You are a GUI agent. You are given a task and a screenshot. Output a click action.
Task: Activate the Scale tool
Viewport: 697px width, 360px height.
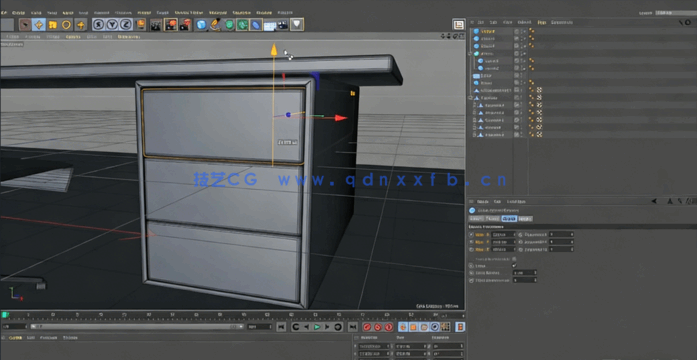pos(52,25)
